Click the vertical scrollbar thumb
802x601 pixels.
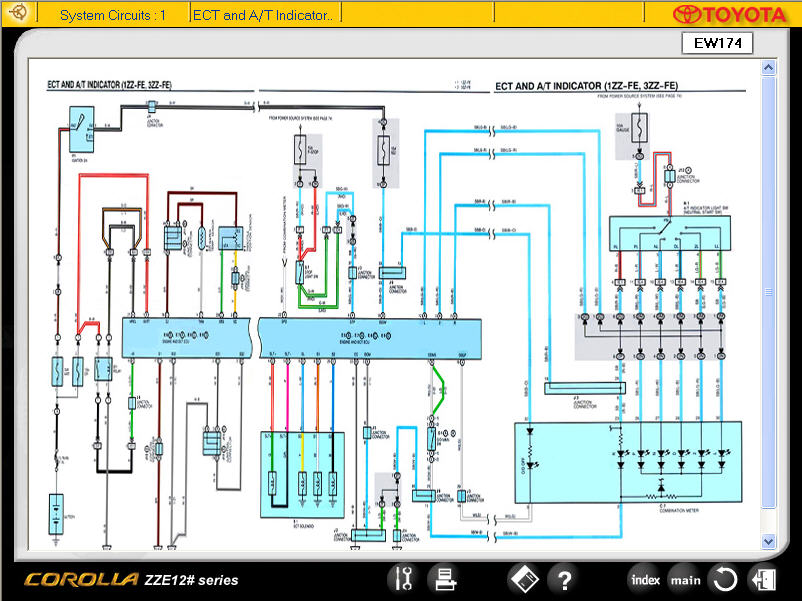click(x=768, y=292)
